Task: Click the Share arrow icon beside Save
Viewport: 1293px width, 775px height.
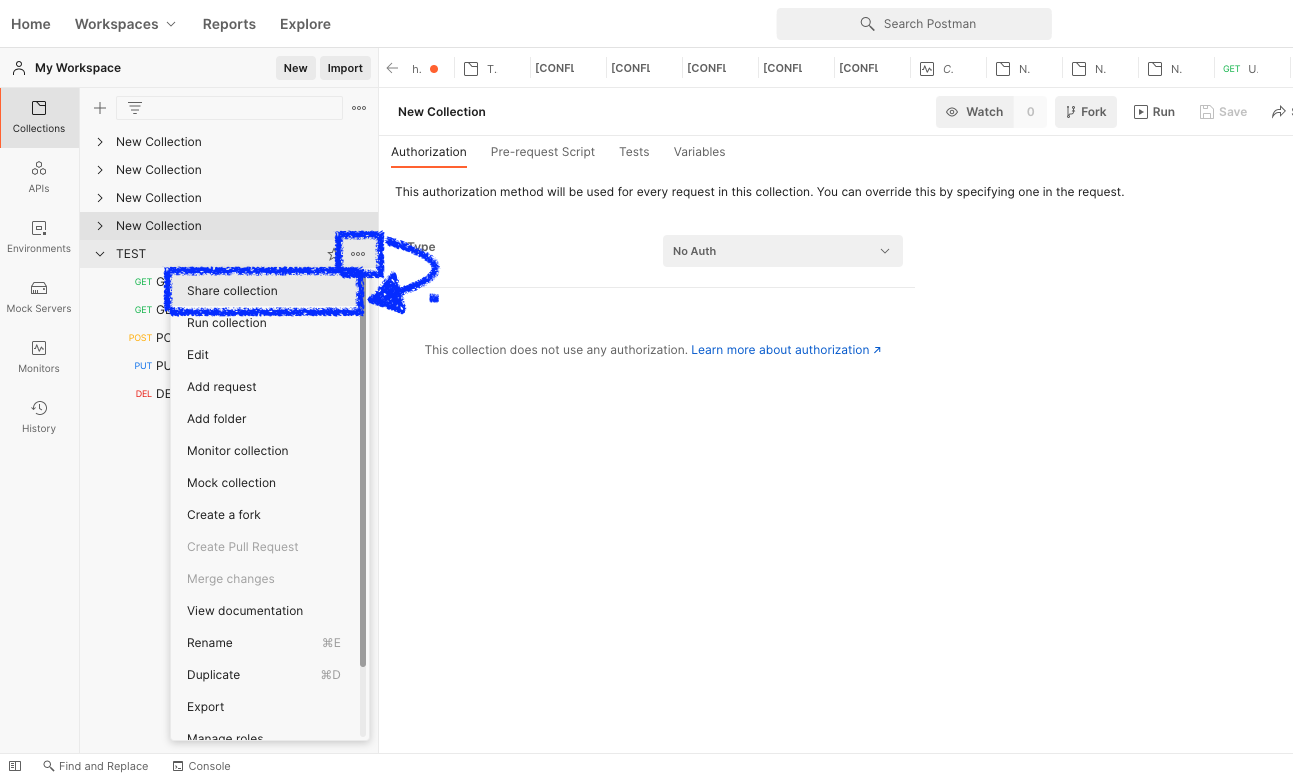Action: 1281,112
